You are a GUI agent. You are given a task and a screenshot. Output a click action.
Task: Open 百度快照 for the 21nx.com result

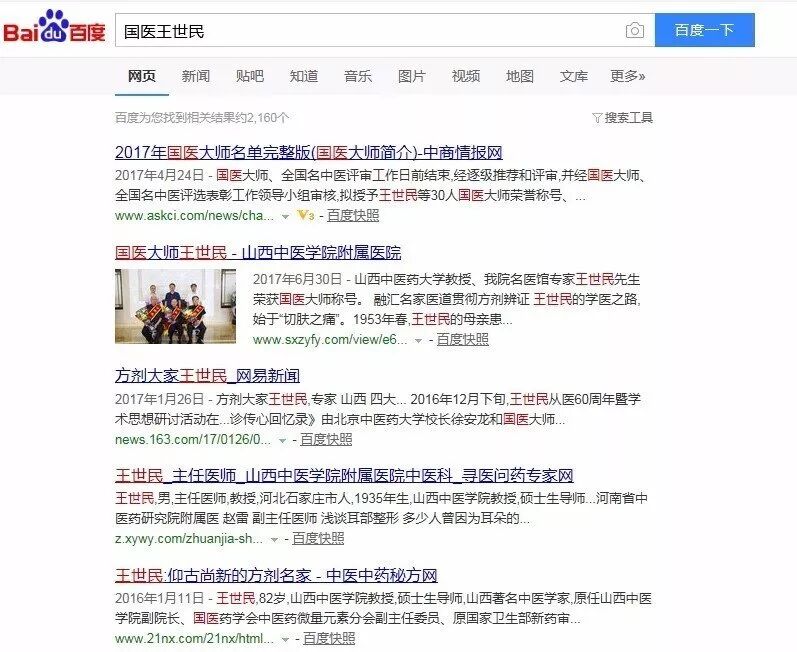pos(329,638)
